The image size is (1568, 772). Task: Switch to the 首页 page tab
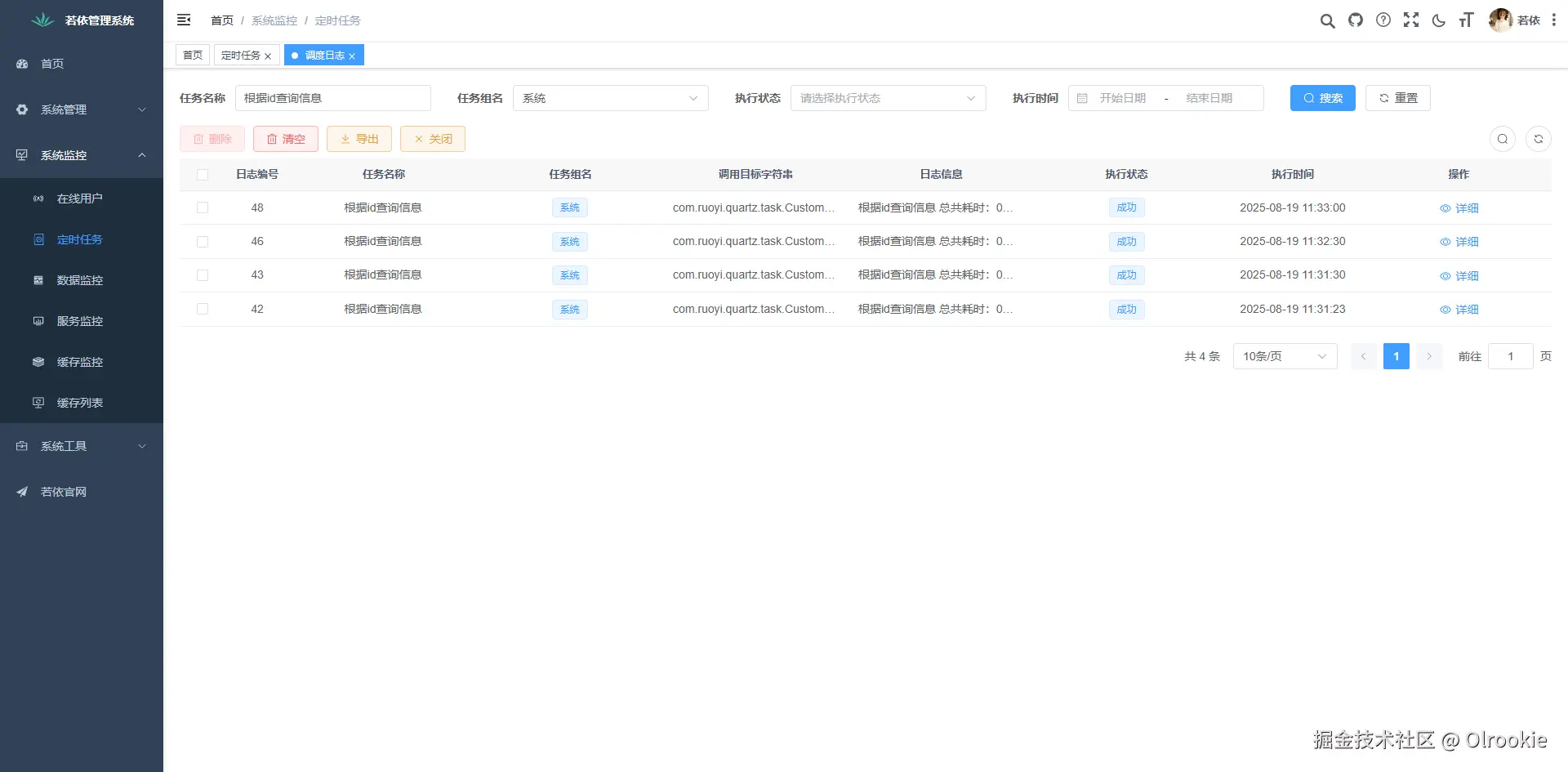point(193,55)
